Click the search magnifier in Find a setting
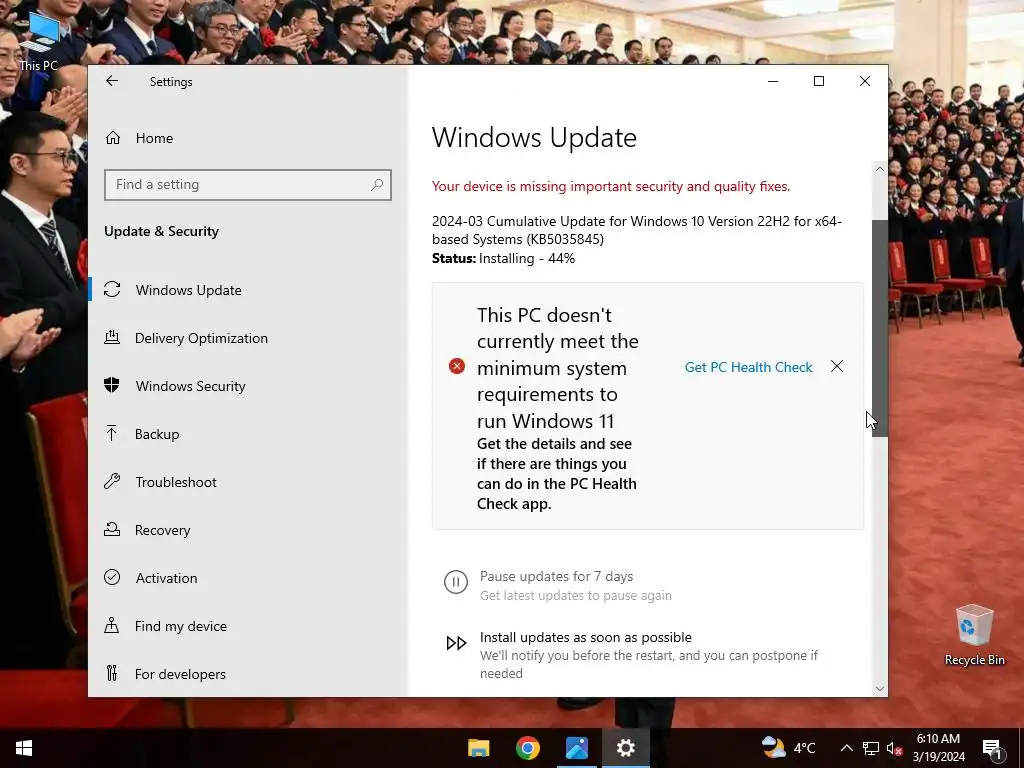 click(x=377, y=185)
